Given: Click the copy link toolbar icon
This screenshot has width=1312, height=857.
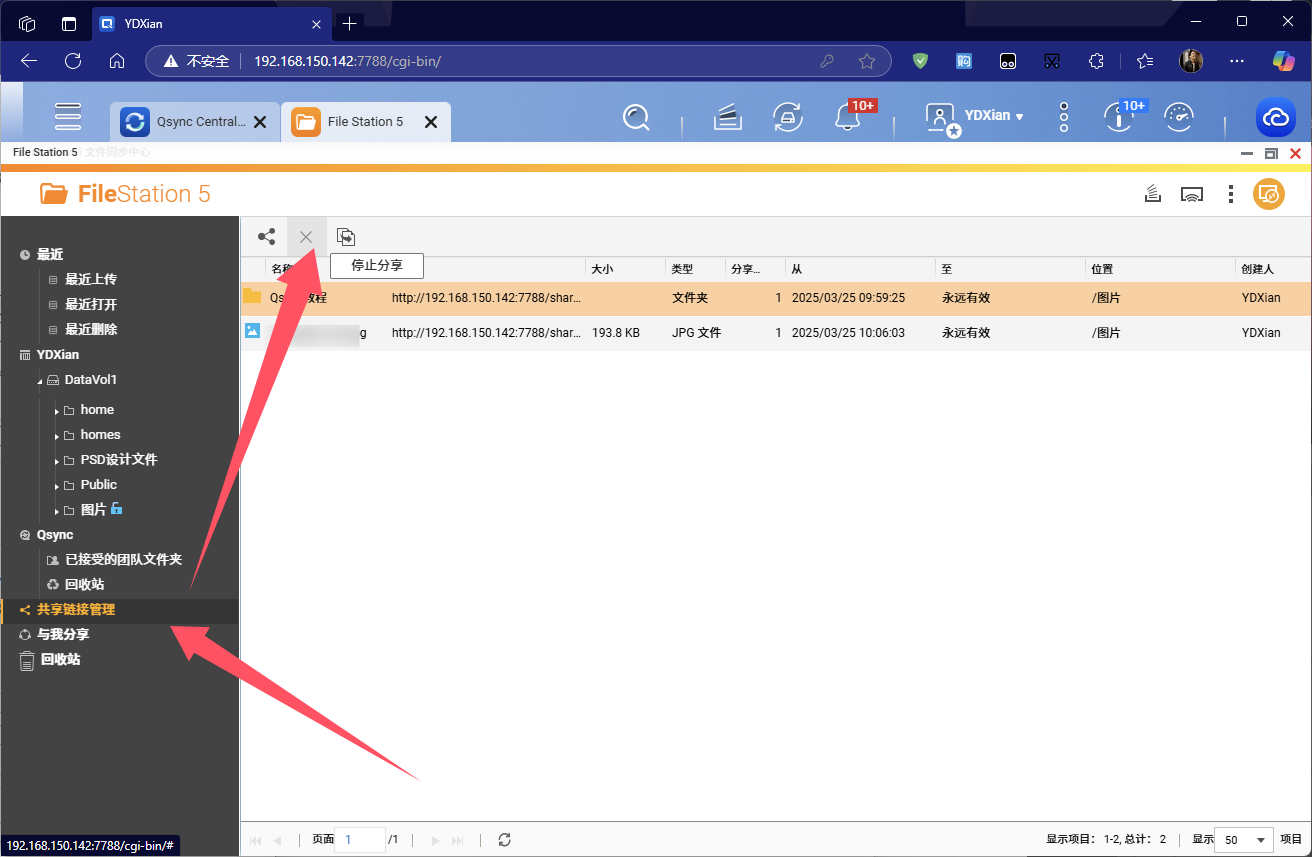Looking at the screenshot, I should (346, 237).
